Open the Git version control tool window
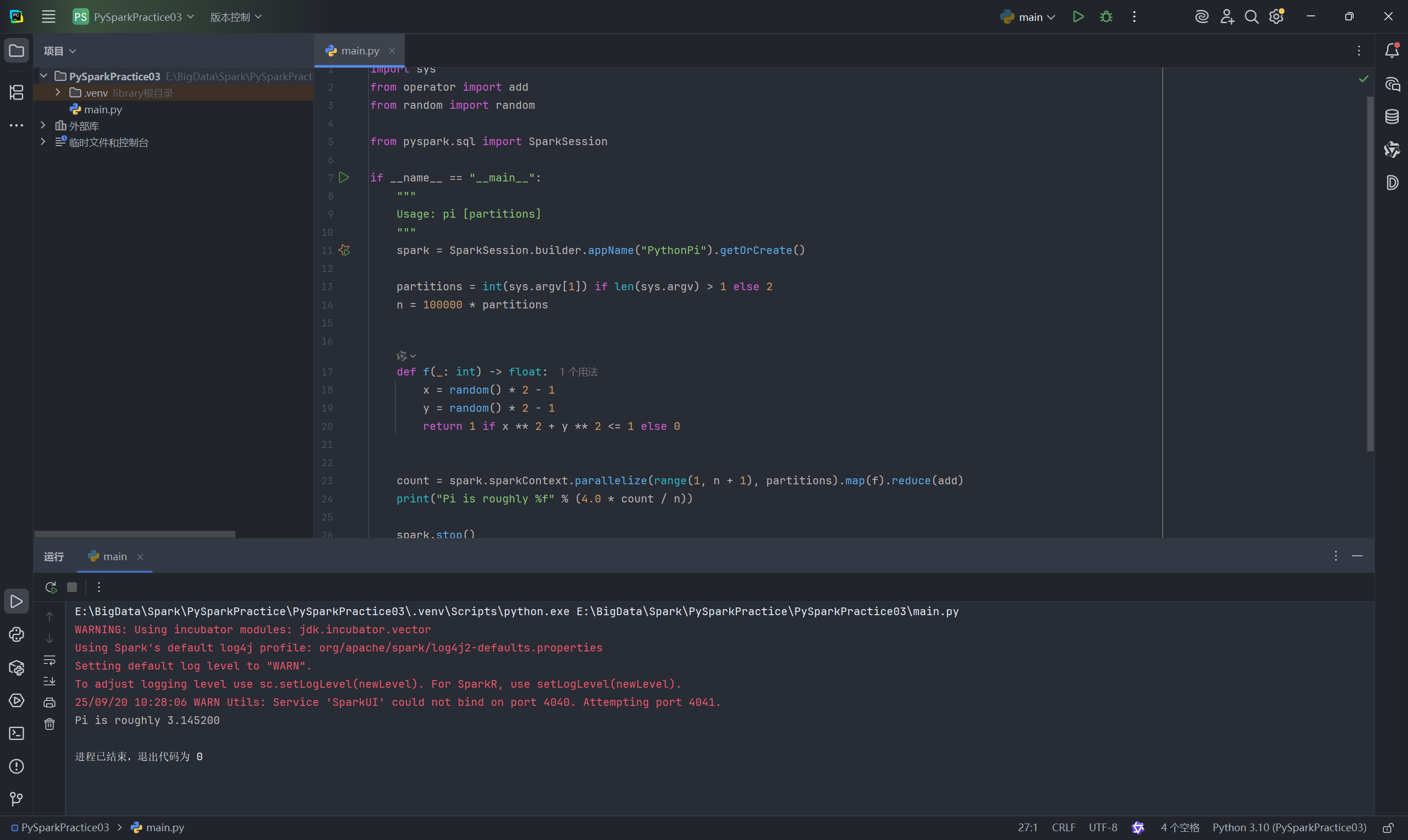Screen dimensions: 1408x840 tap(16, 799)
